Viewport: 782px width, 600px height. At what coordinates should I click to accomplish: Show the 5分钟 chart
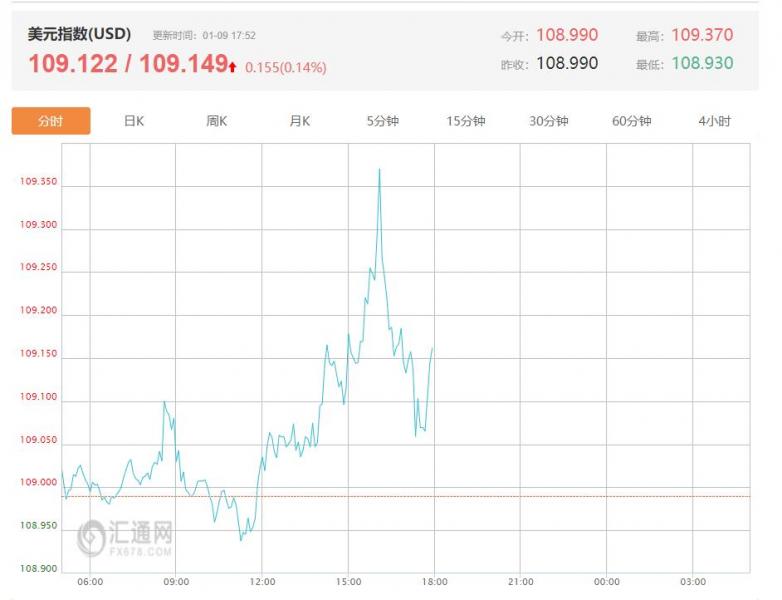382,121
